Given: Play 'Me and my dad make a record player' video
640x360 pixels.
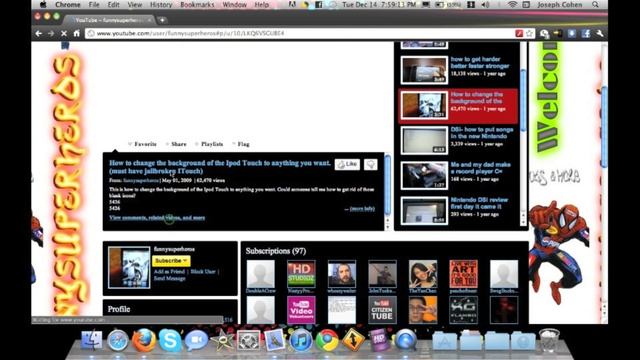Looking at the screenshot, I should (459, 175).
